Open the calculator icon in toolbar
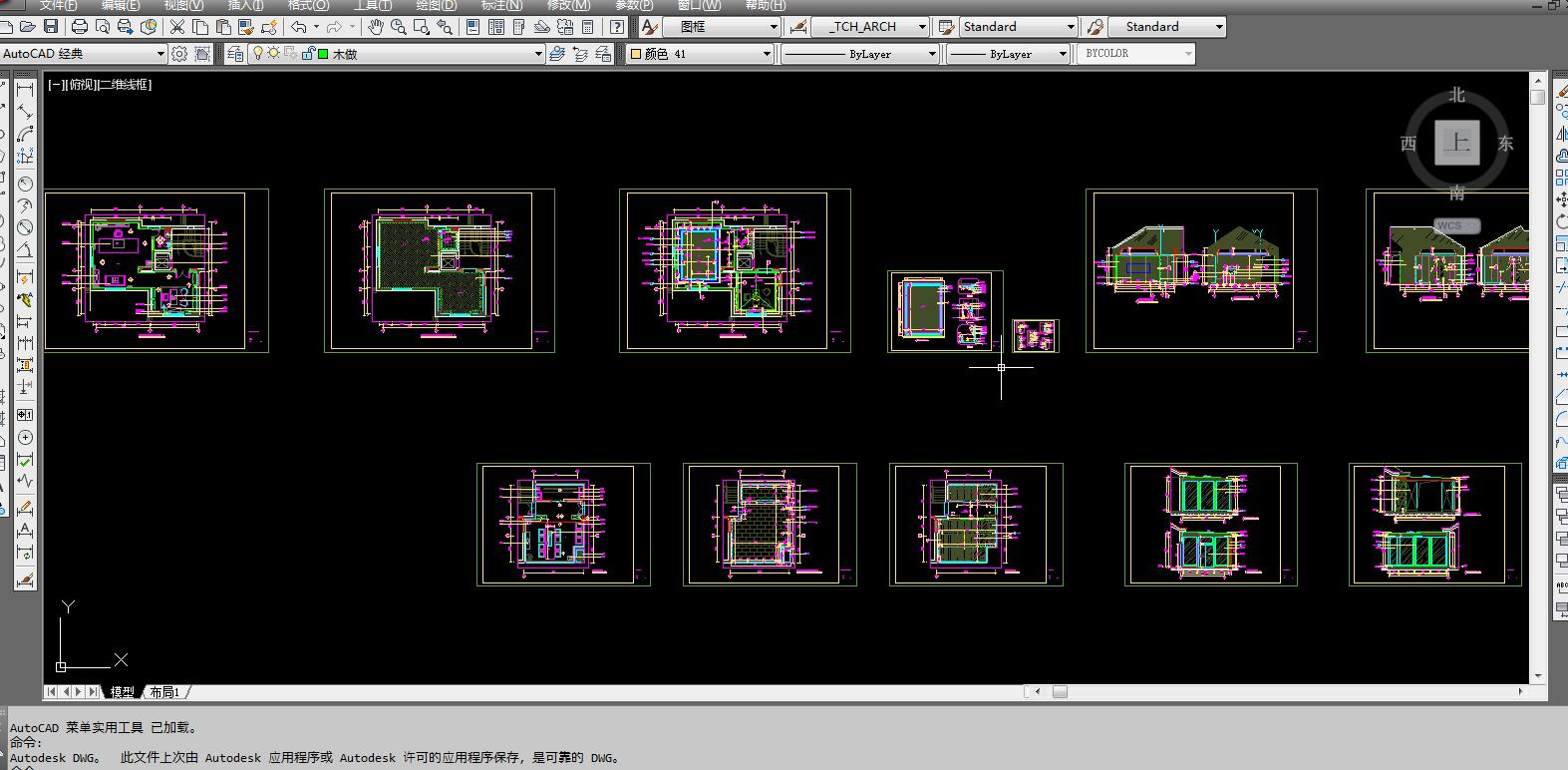Screen dimensions: 1568x770 pyautogui.click(x=588, y=27)
